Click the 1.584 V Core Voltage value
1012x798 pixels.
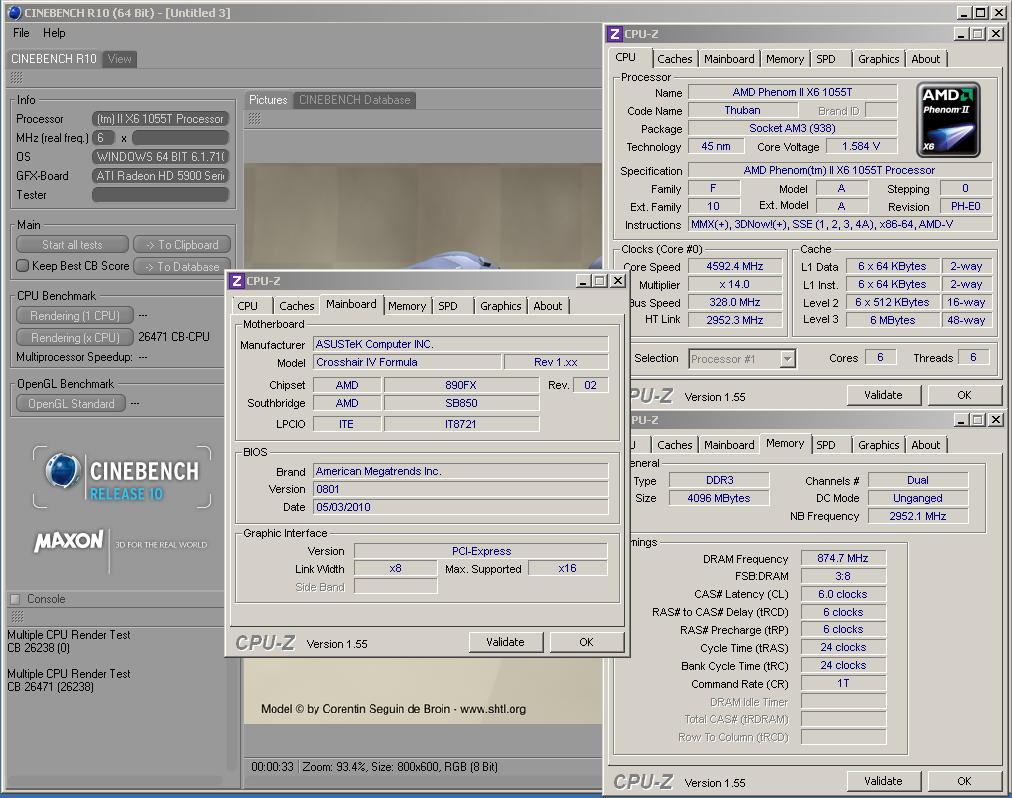(861, 147)
